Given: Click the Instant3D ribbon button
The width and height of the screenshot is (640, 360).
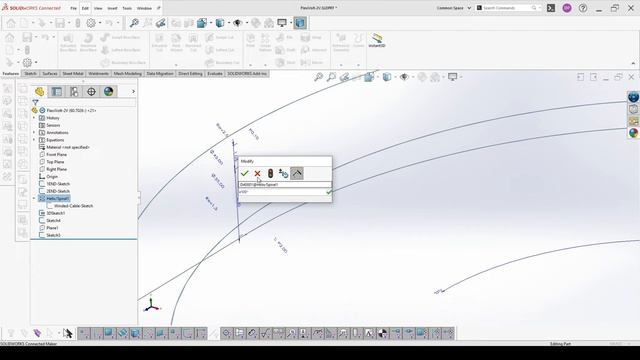Looking at the screenshot, I should (x=377, y=40).
